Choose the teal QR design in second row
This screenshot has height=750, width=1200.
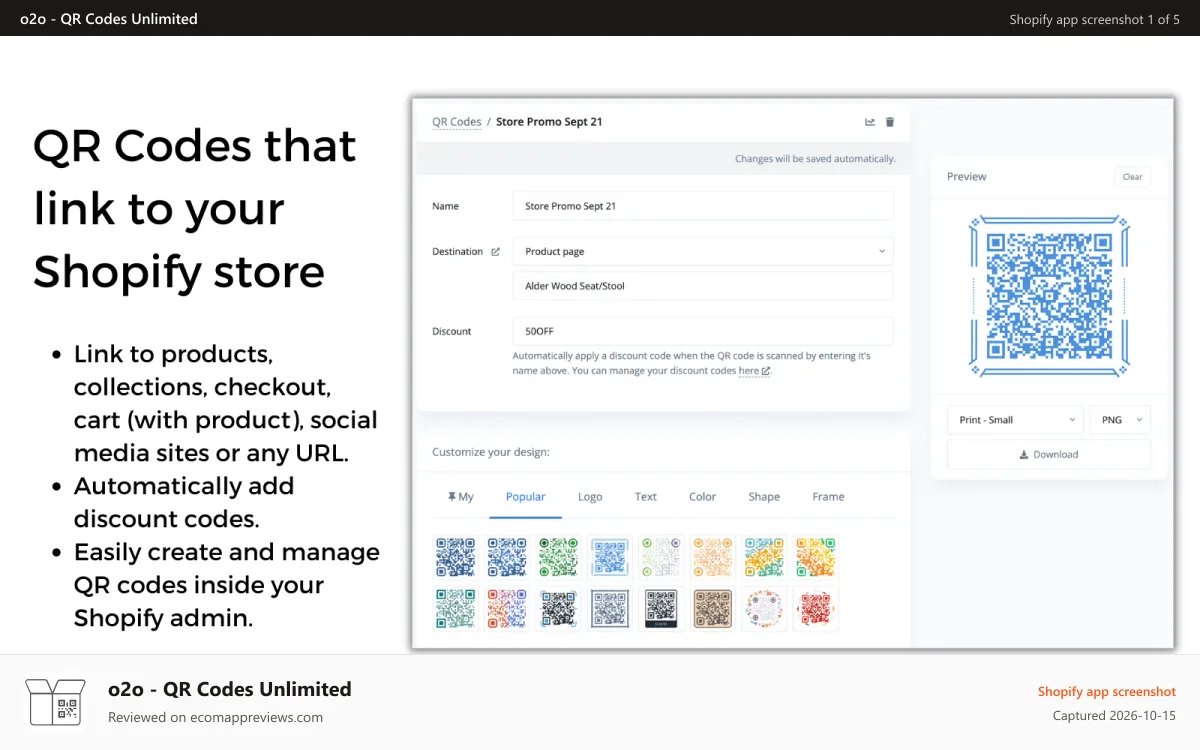(x=456, y=608)
